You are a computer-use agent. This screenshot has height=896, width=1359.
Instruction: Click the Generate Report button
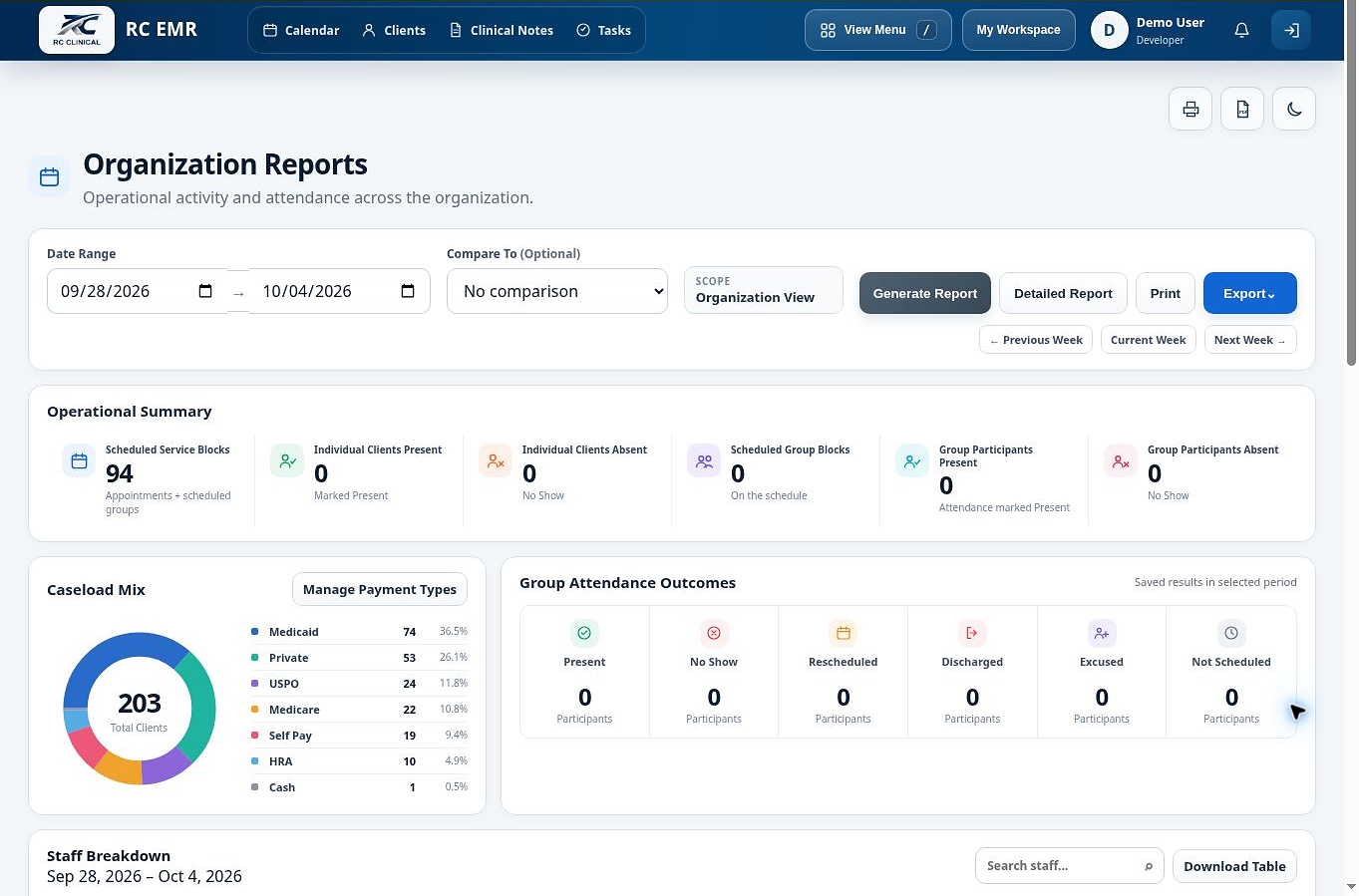tap(925, 293)
